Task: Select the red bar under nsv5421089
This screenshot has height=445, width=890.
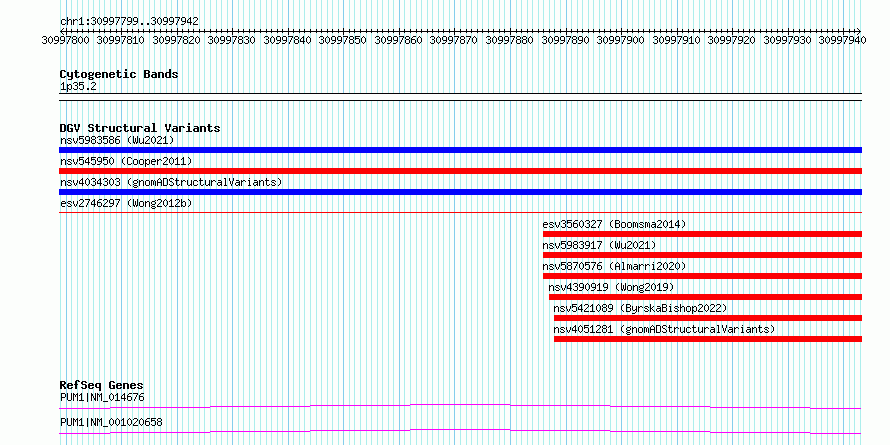Action: pyautogui.click(x=708, y=318)
